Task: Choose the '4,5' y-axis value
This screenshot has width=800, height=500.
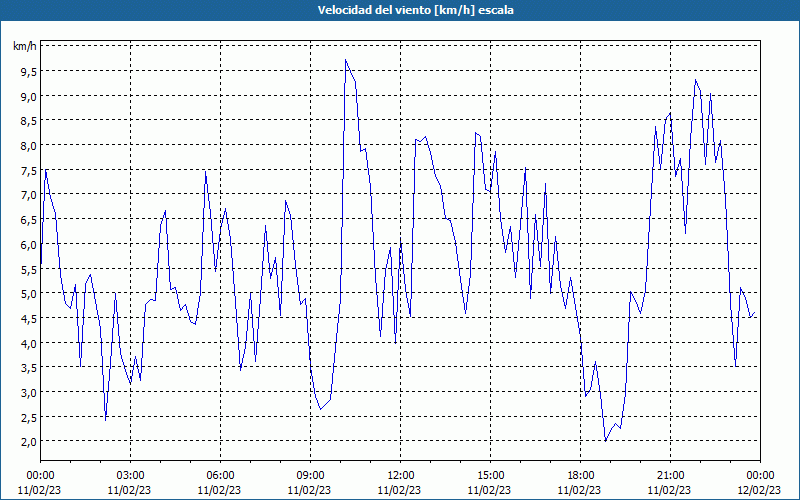Action: (29, 318)
